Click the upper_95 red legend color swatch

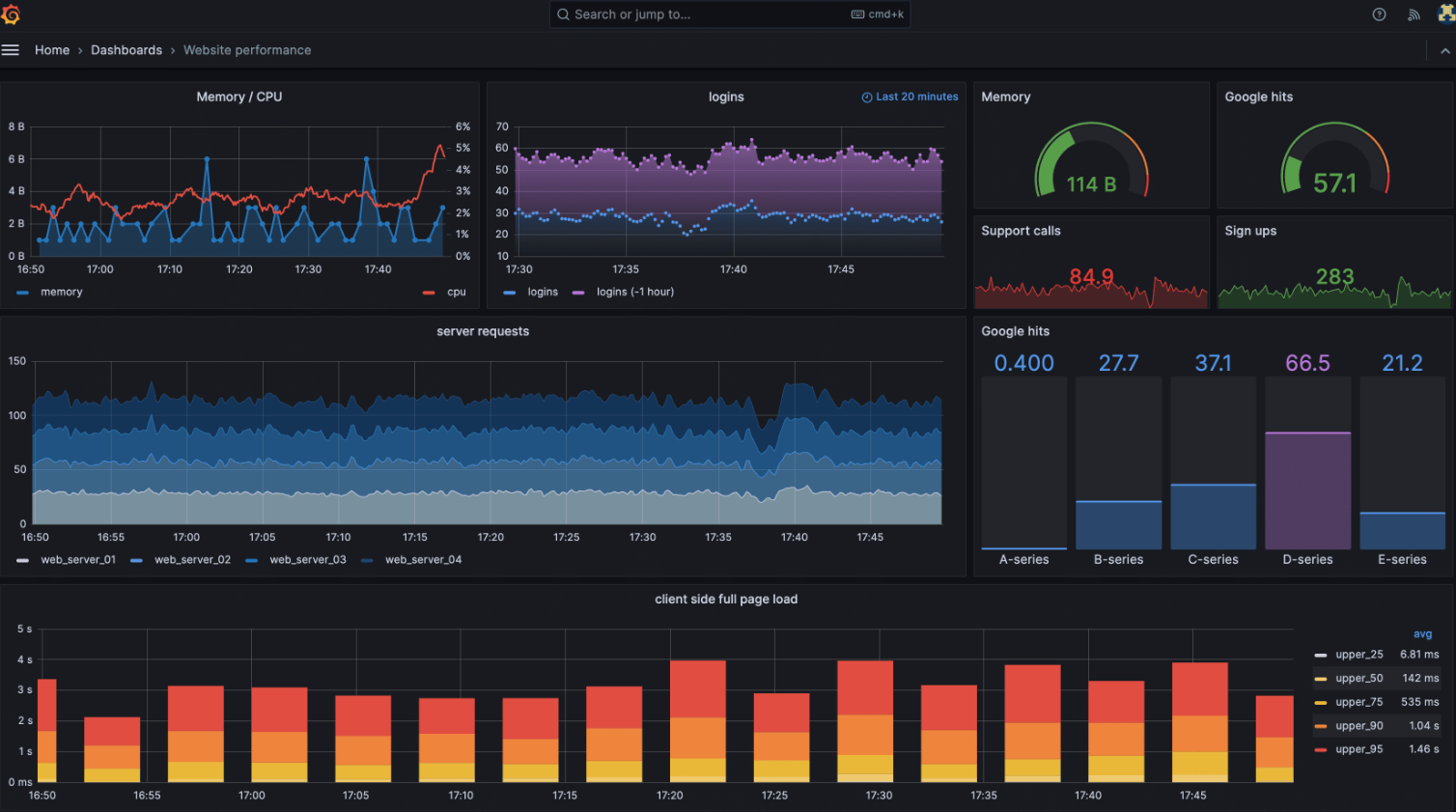1320,749
